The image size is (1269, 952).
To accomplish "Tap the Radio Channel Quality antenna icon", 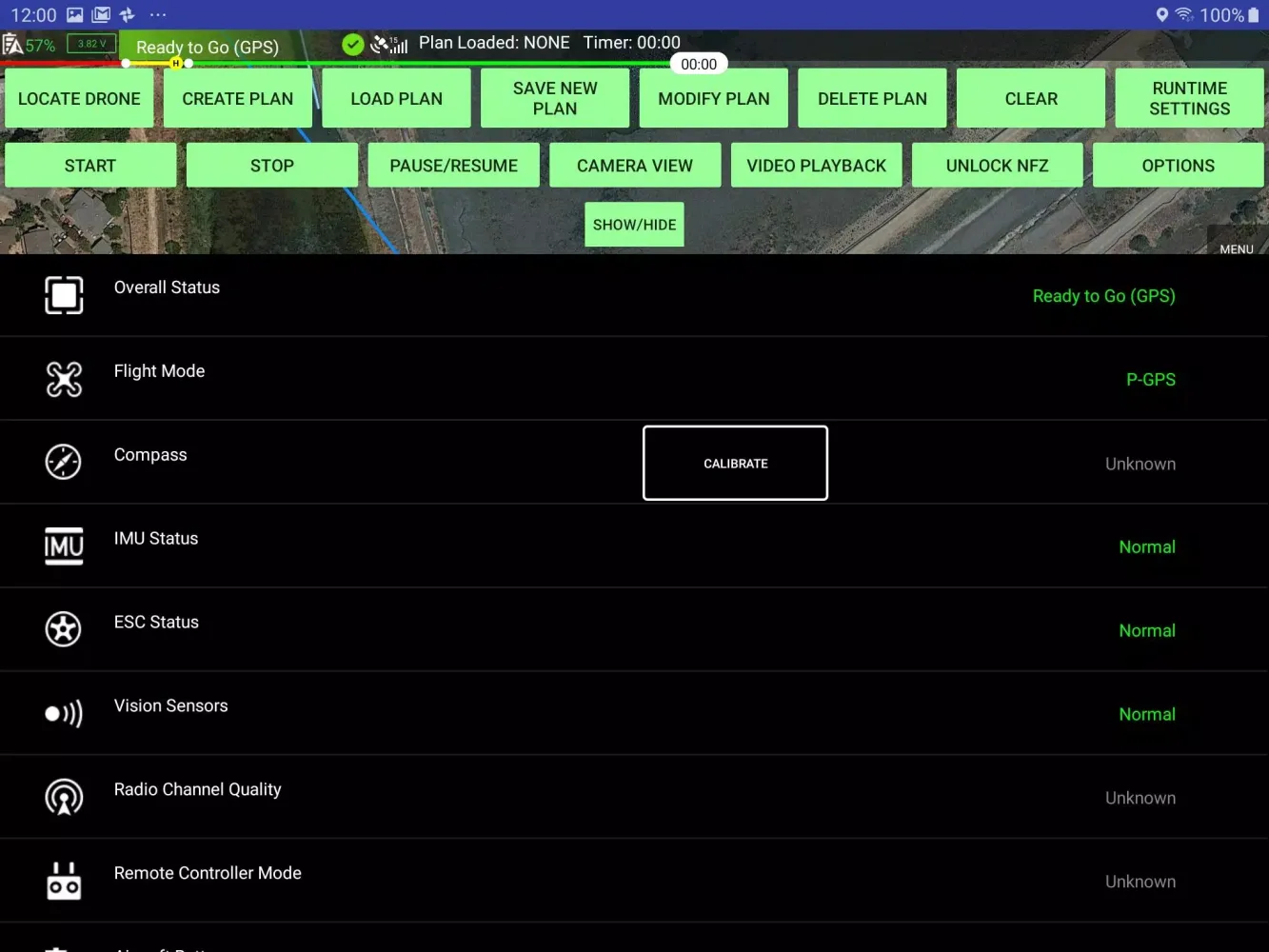I will pos(64,797).
